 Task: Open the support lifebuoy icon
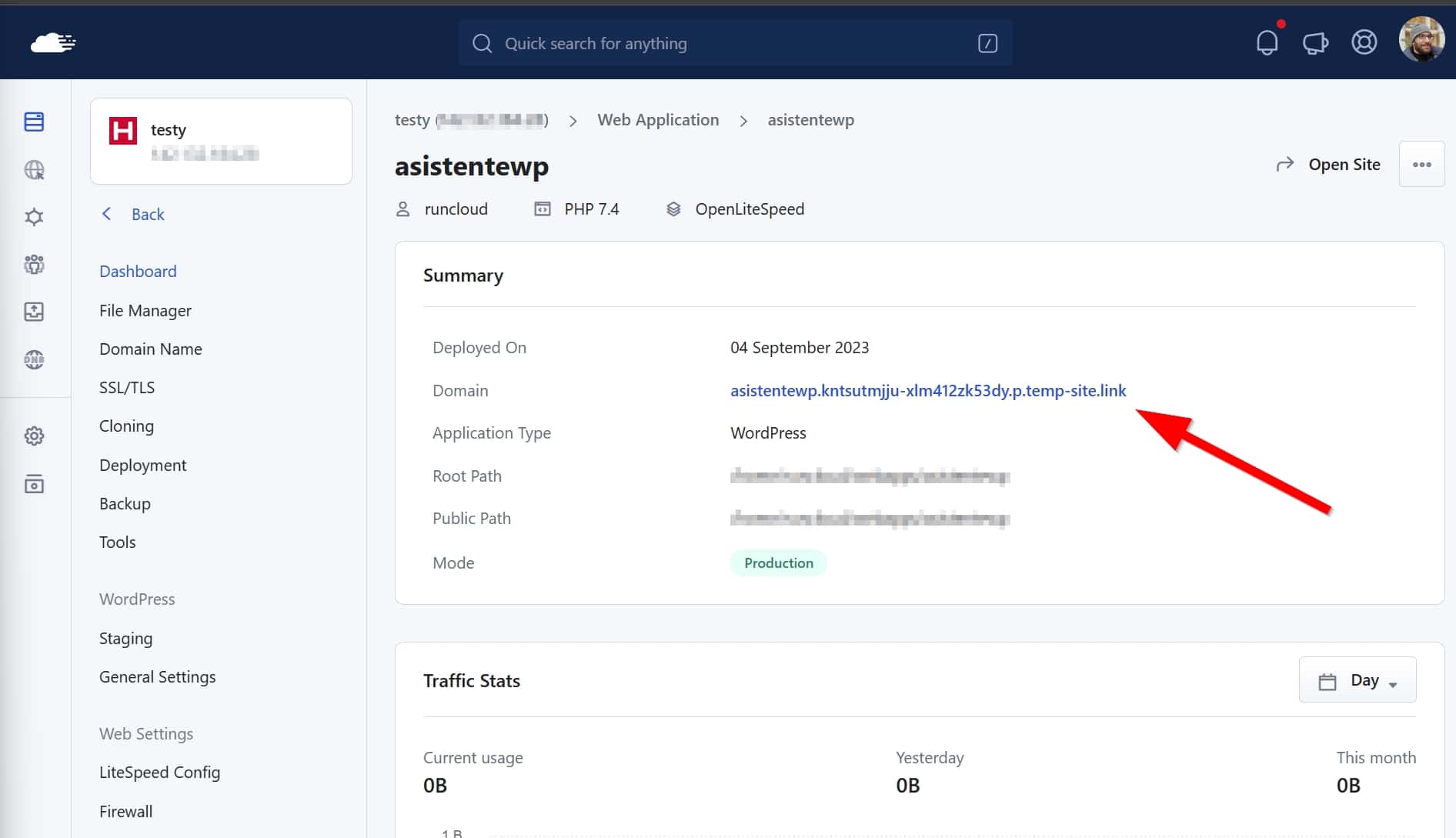point(1364,42)
